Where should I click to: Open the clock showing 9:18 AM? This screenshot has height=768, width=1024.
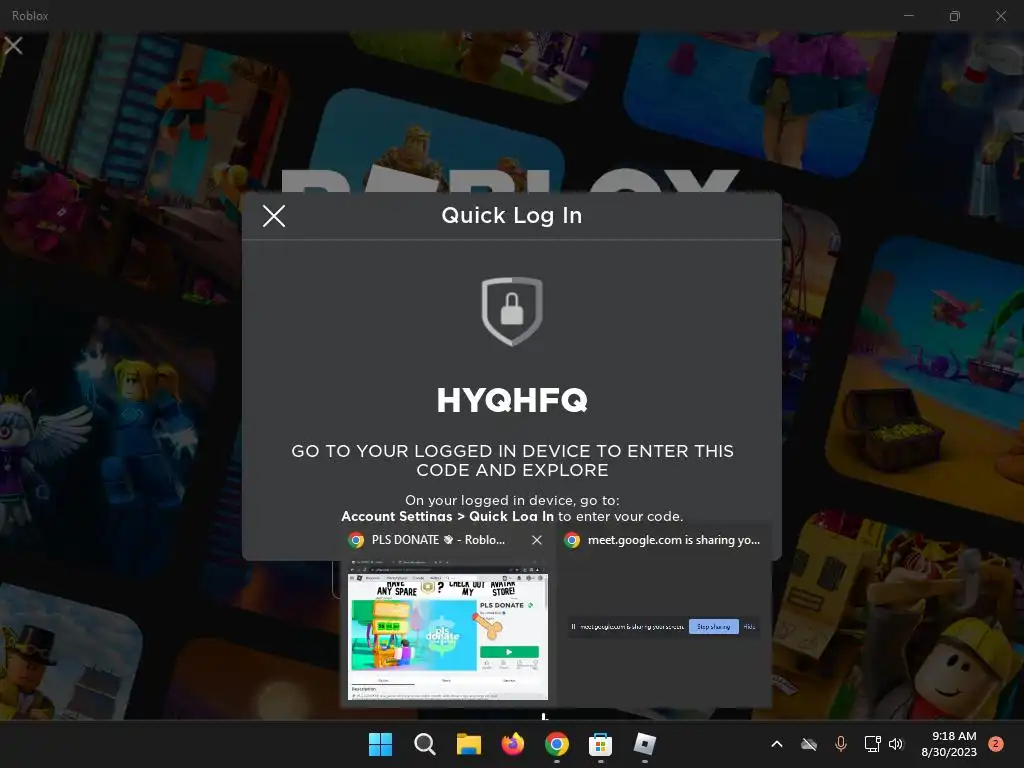click(x=949, y=744)
